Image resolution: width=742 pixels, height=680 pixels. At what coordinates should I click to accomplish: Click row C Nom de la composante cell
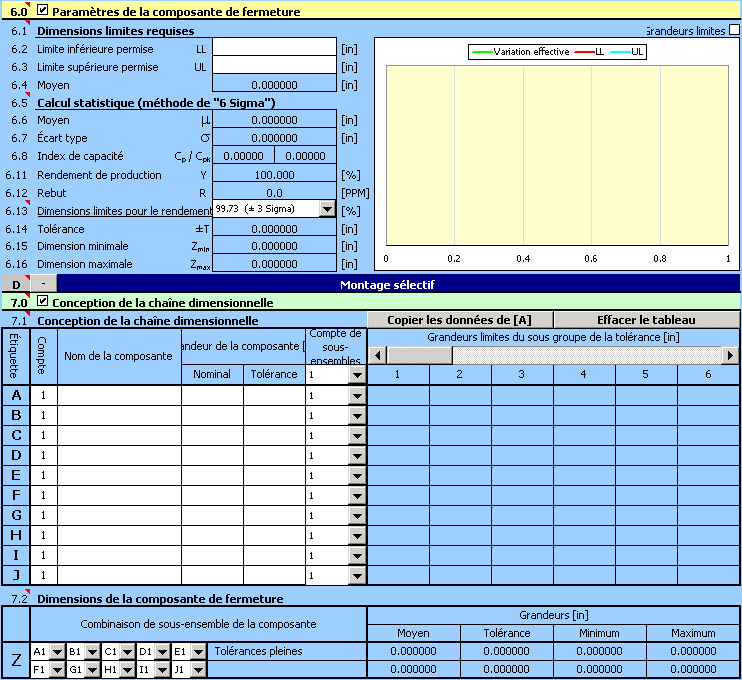(x=119, y=435)
